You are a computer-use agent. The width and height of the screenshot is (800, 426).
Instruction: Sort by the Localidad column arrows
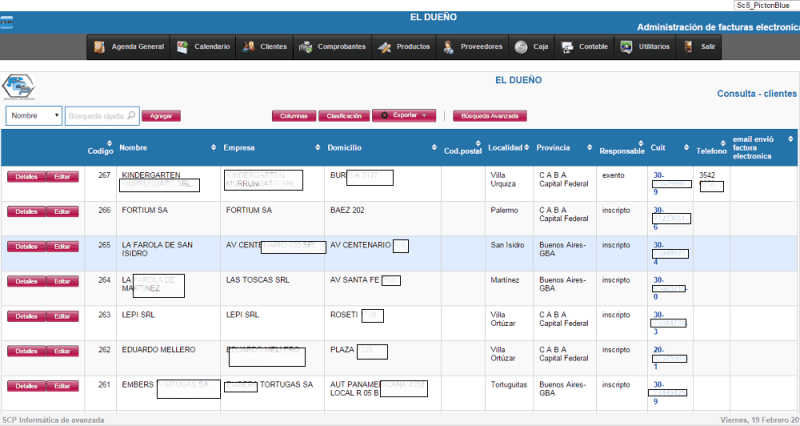coord(527,147)
